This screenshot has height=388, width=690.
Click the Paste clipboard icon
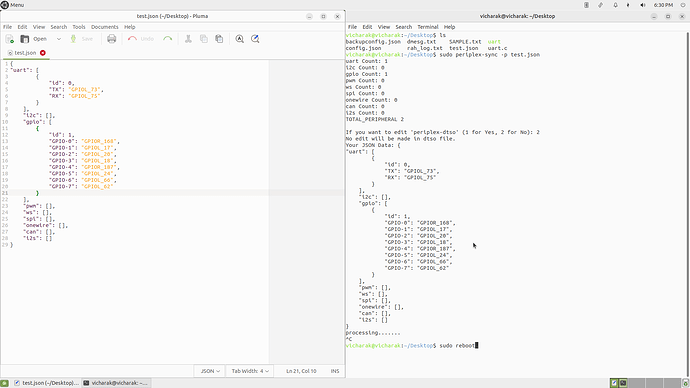click(x=219, y=39)
